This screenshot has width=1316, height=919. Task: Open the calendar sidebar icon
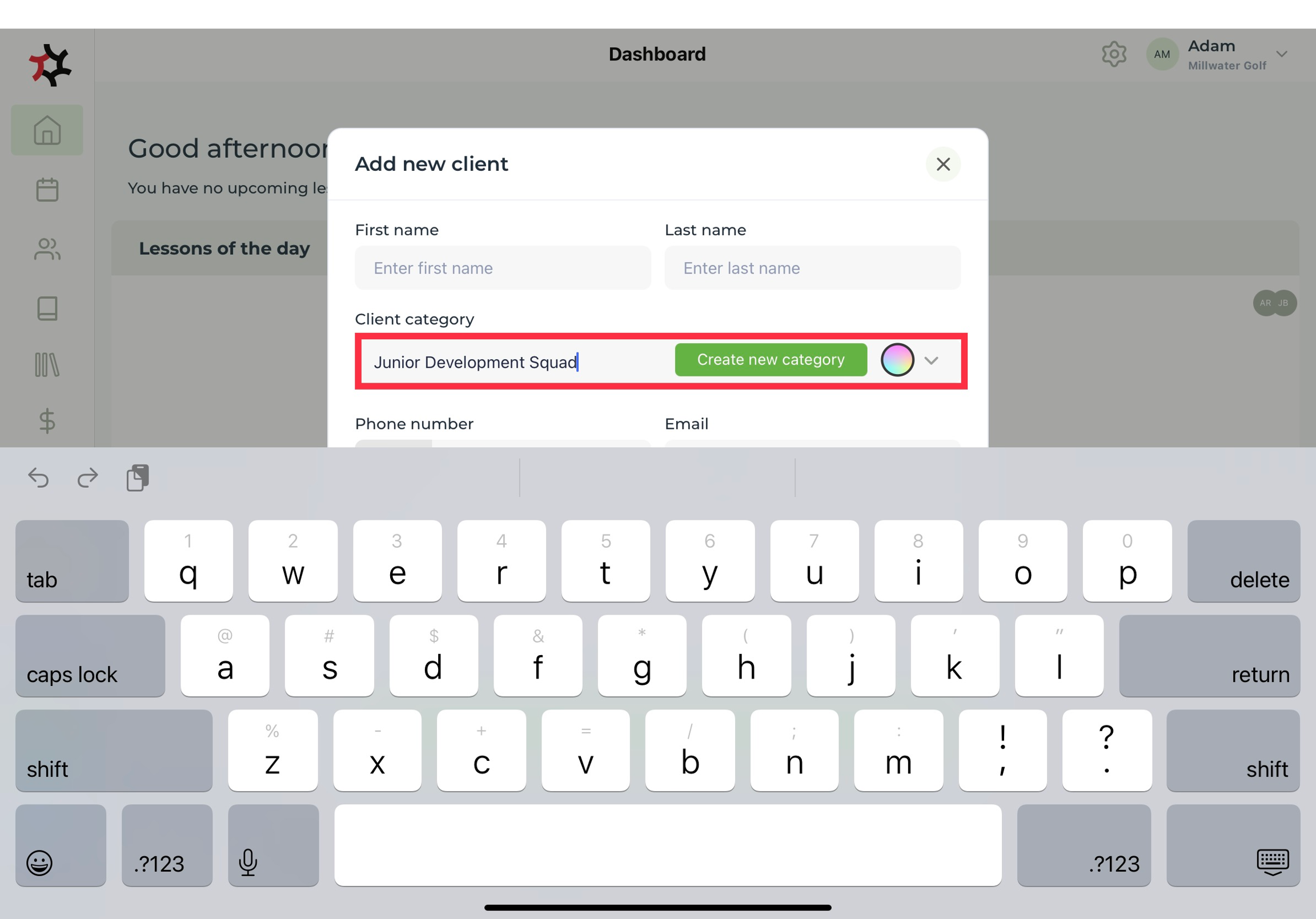pos(47,190)
